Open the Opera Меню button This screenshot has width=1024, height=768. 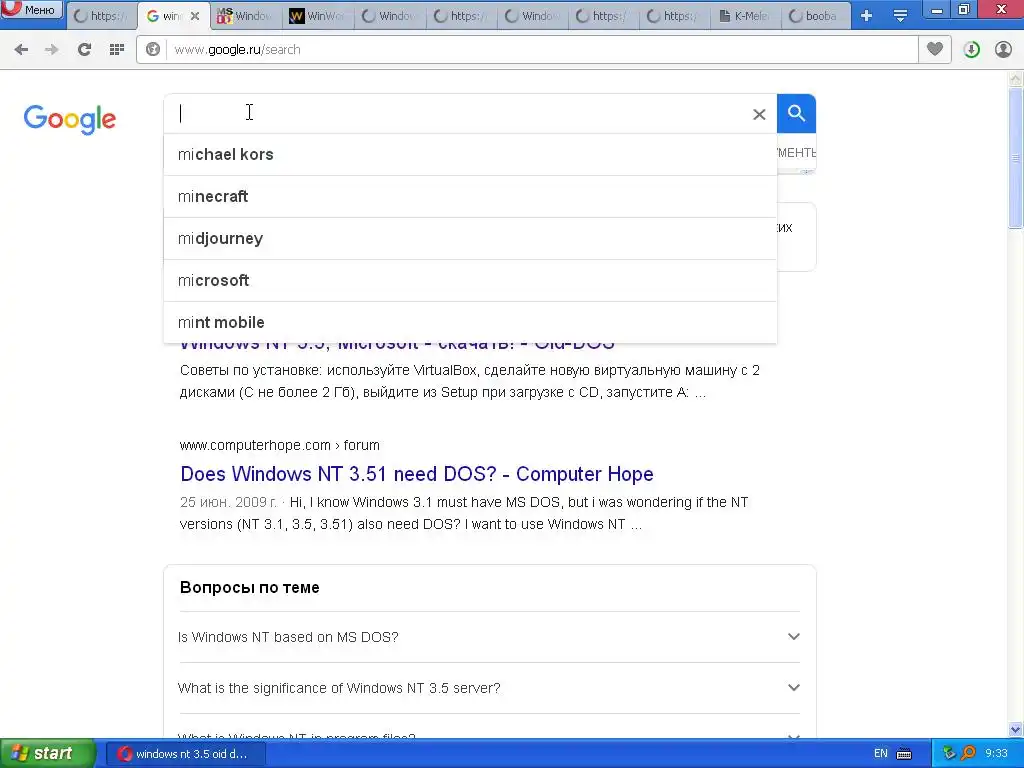point(31,10)
